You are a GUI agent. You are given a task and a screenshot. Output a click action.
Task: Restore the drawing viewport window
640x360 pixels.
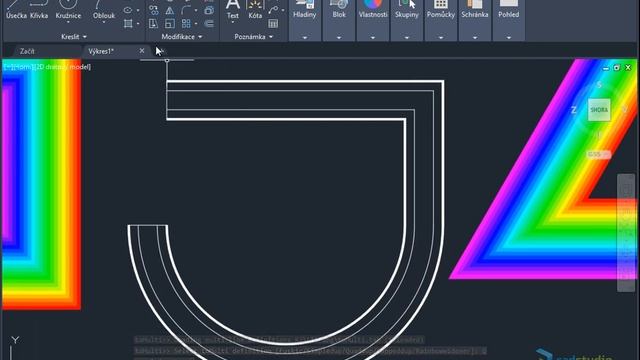coord(616,67)
